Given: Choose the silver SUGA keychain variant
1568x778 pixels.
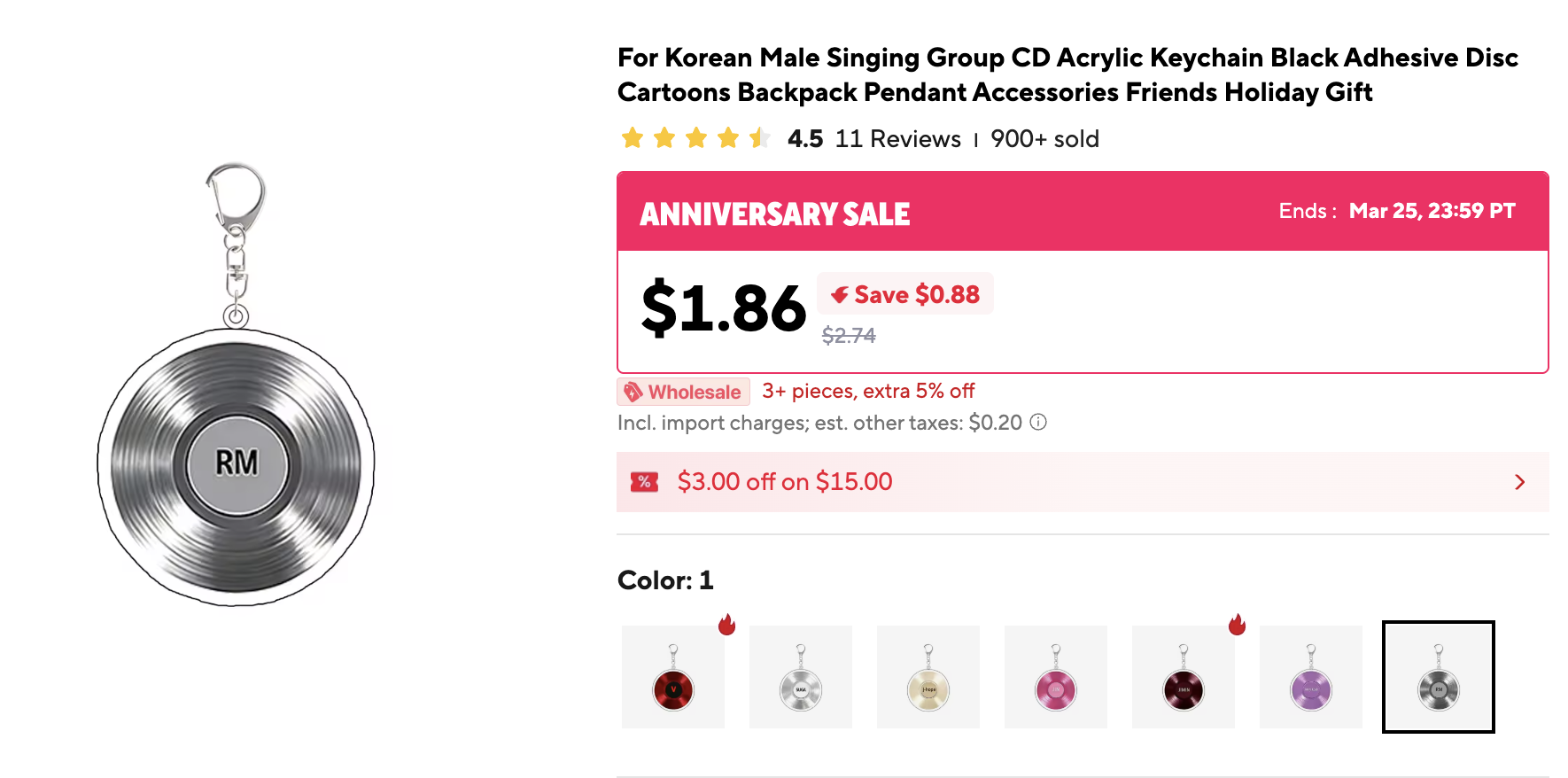Looking at the screenshot, I should pyautogui.click(x=801, y=677).
